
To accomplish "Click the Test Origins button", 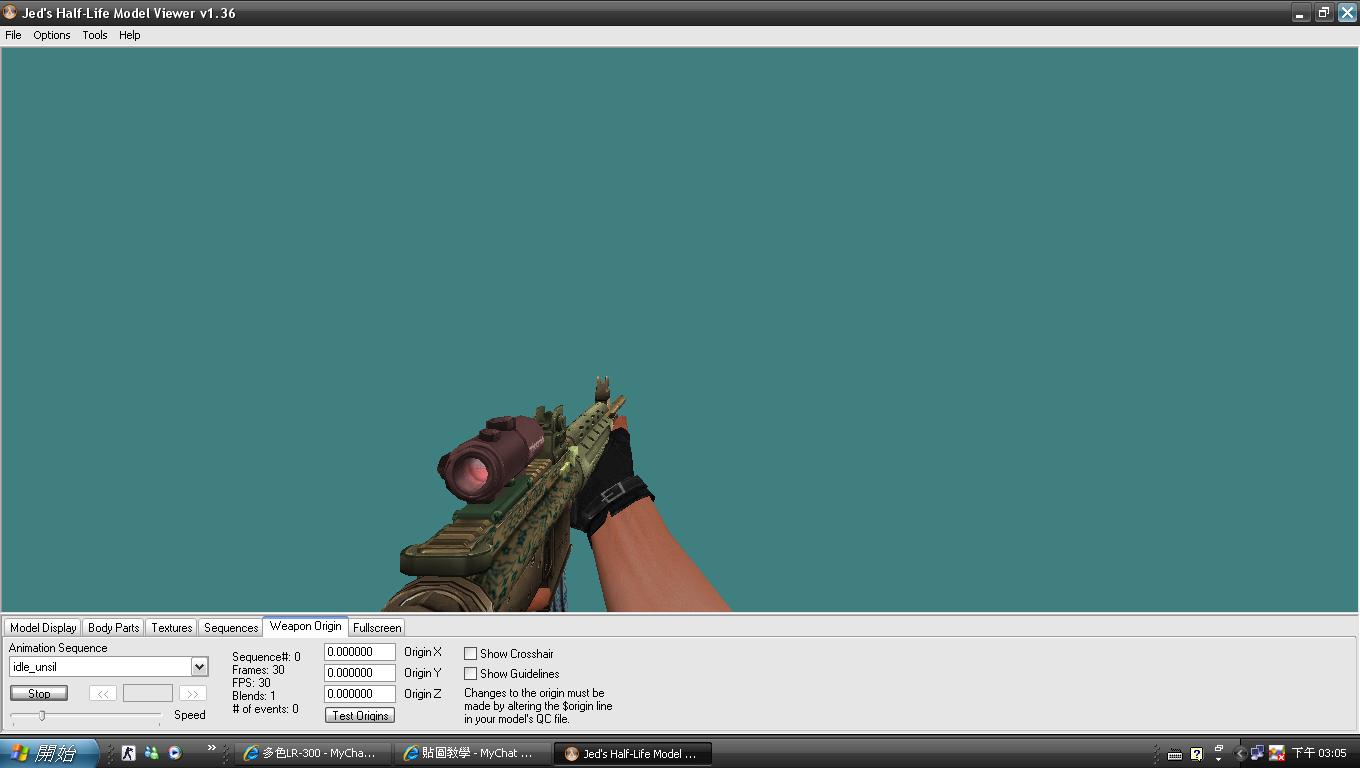I will click(x=360, y=716).
